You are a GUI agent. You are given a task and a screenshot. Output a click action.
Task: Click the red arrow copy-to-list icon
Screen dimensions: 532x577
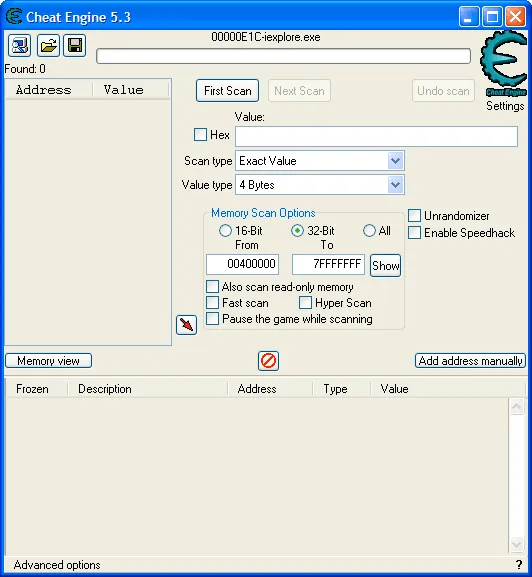point(187,325)
